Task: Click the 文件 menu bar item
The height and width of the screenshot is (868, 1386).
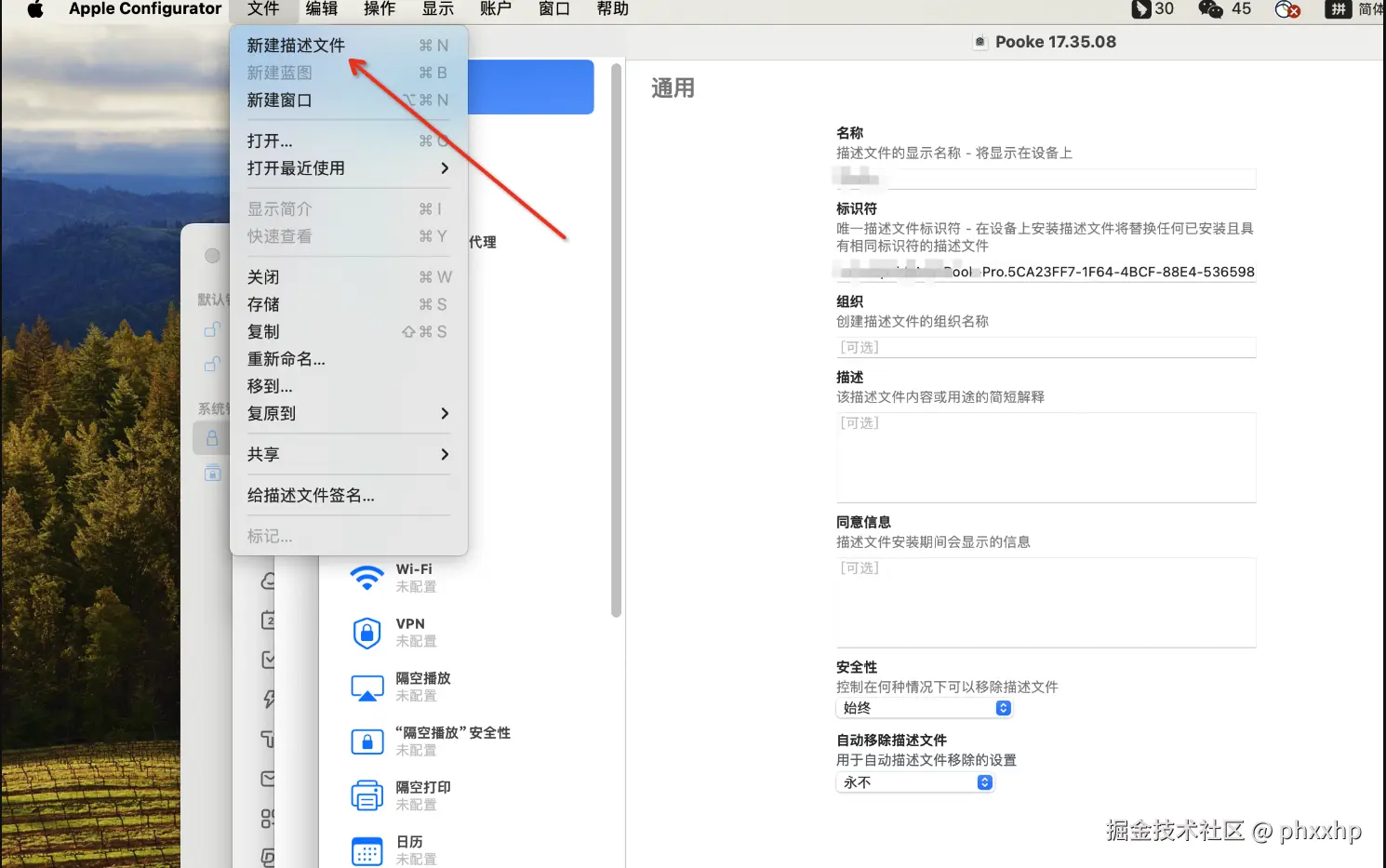Action: tap(263, 9)
